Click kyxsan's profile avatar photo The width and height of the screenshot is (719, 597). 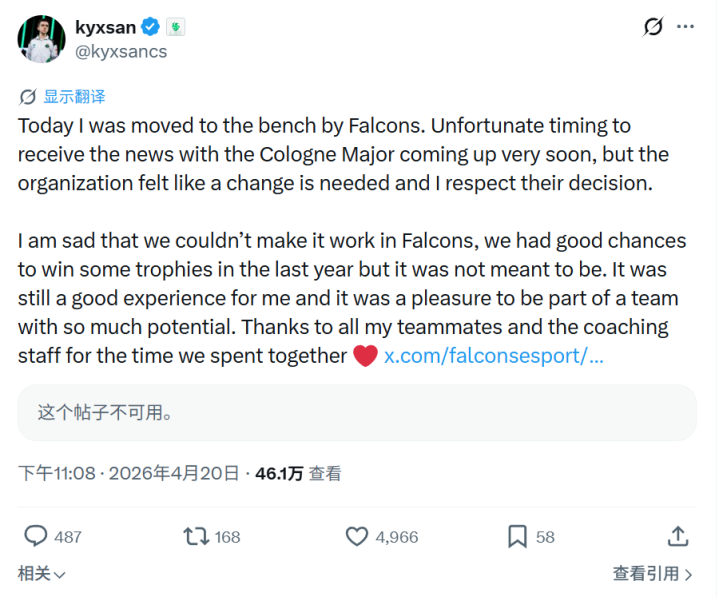(x=39, y=37)
